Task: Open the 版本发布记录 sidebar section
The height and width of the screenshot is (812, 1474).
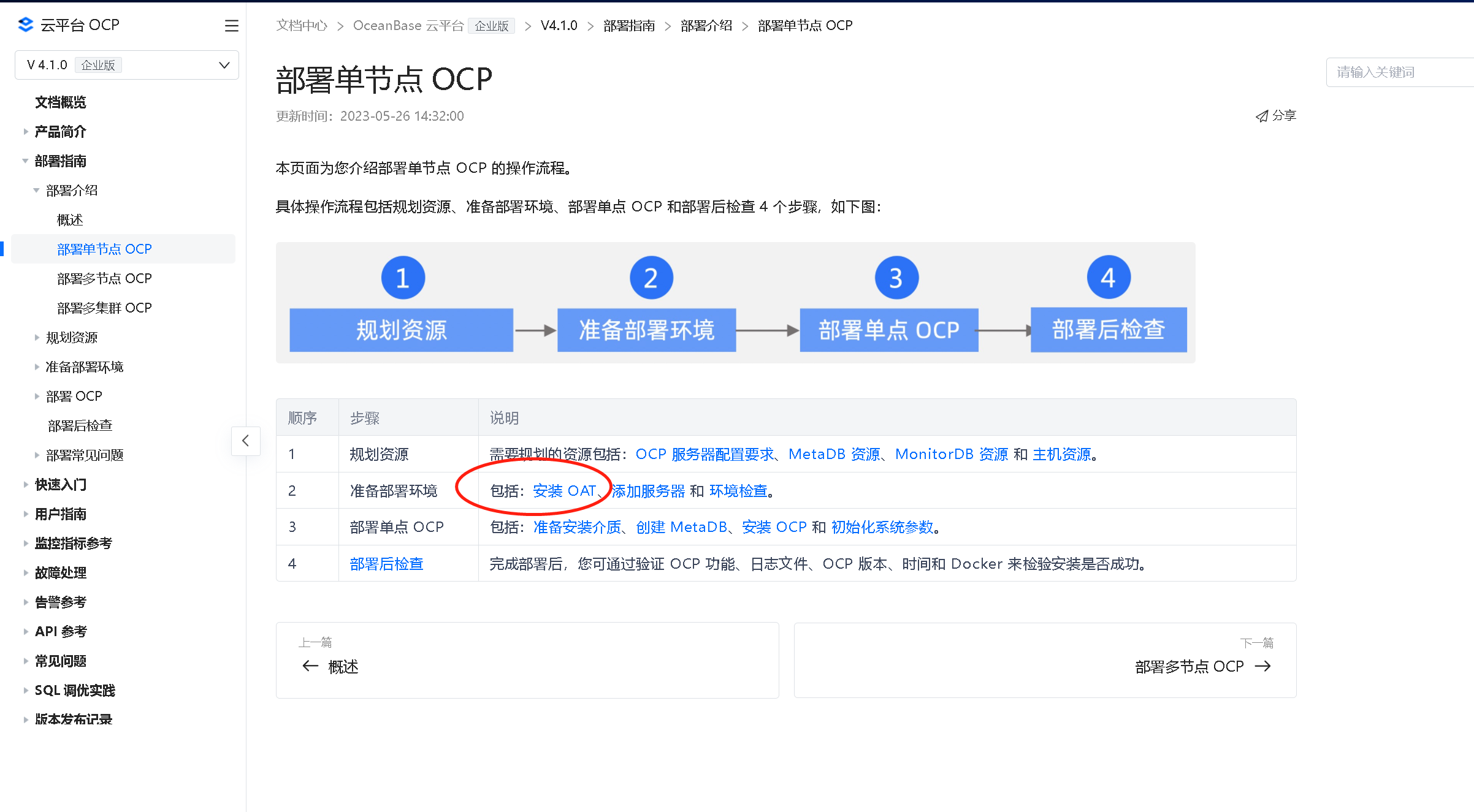Action: (x=74, y=719)
